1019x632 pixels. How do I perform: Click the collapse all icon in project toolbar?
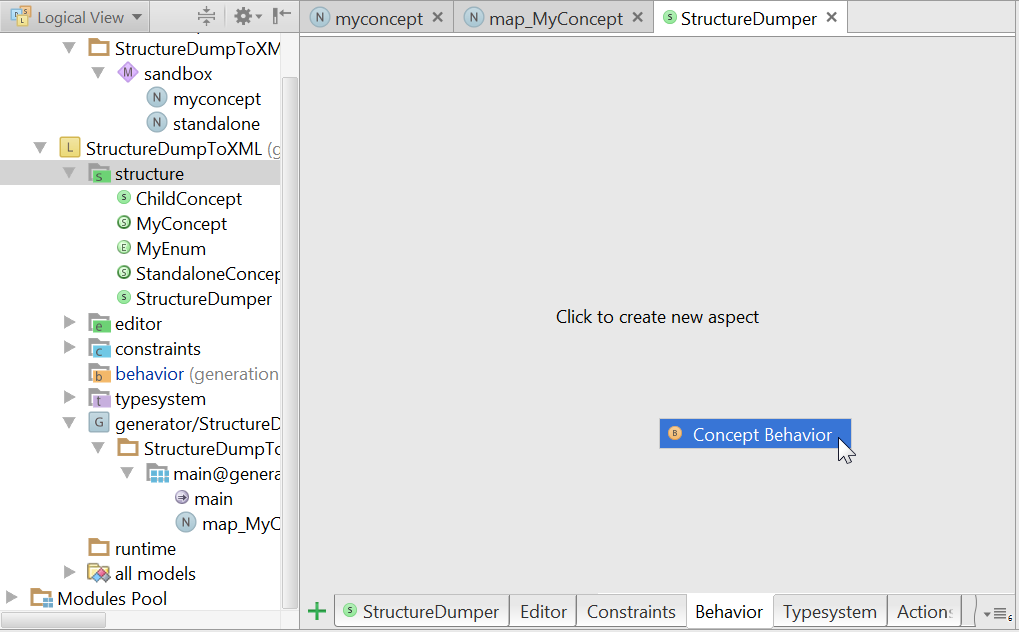coord(206,17)
